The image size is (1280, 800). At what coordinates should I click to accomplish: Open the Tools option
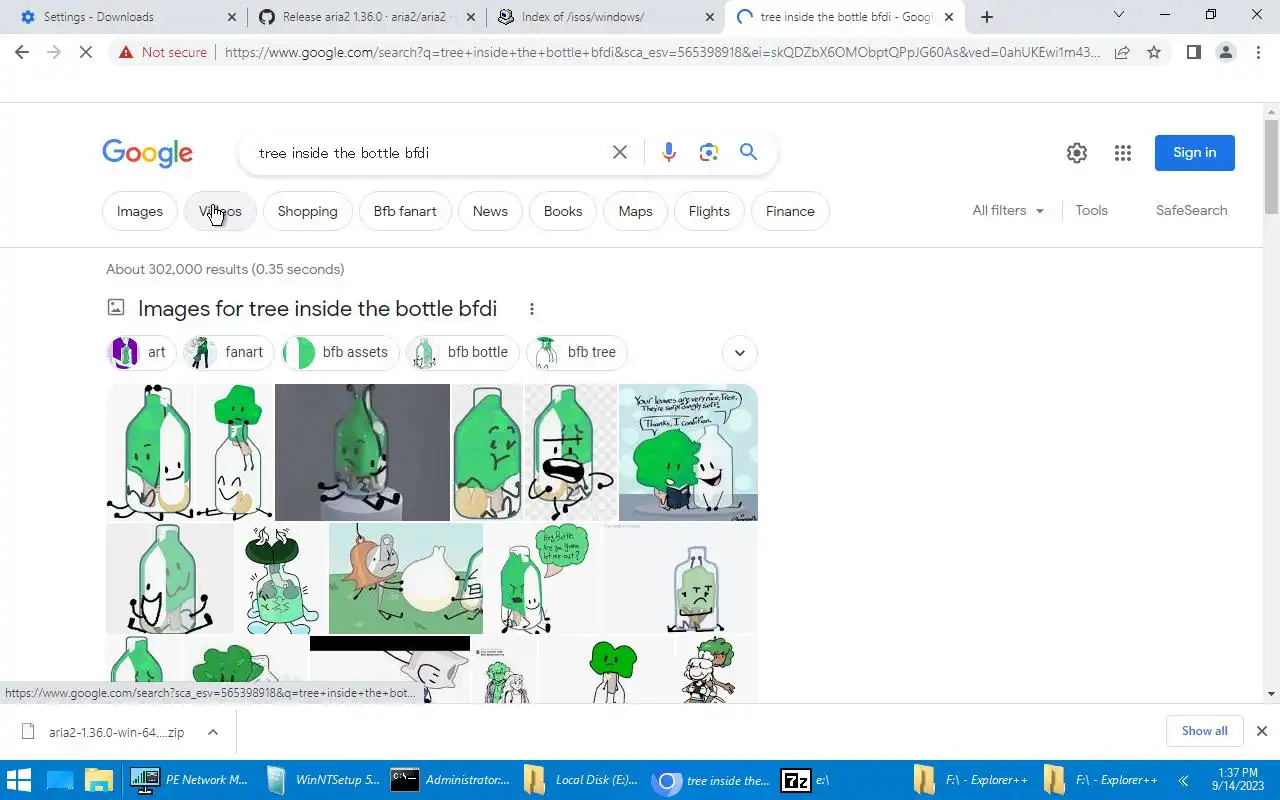click(1092, 210)
